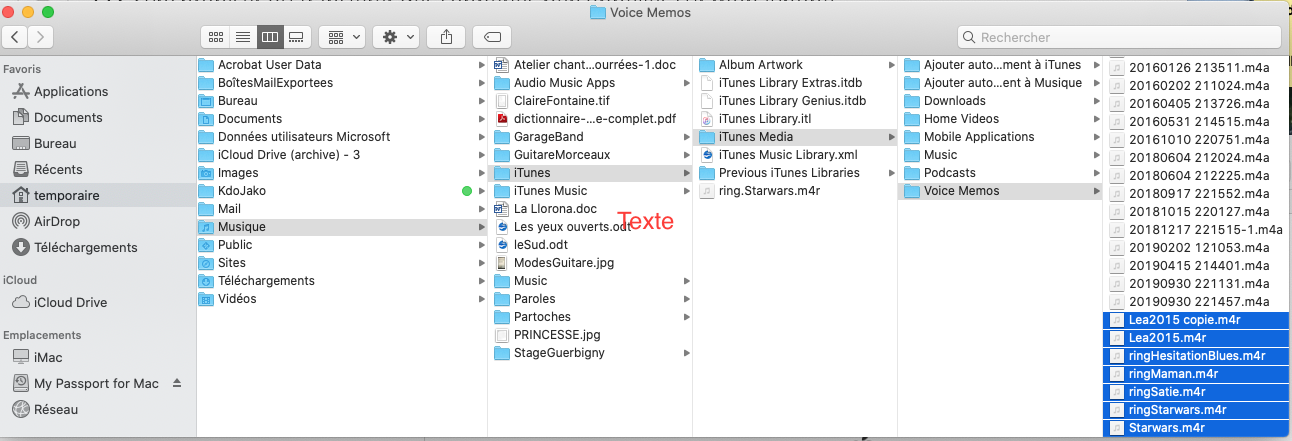Select gallery view mode
Image resolution: width=1292 pixels, height=441 pixels.
(x=296, y=37)
